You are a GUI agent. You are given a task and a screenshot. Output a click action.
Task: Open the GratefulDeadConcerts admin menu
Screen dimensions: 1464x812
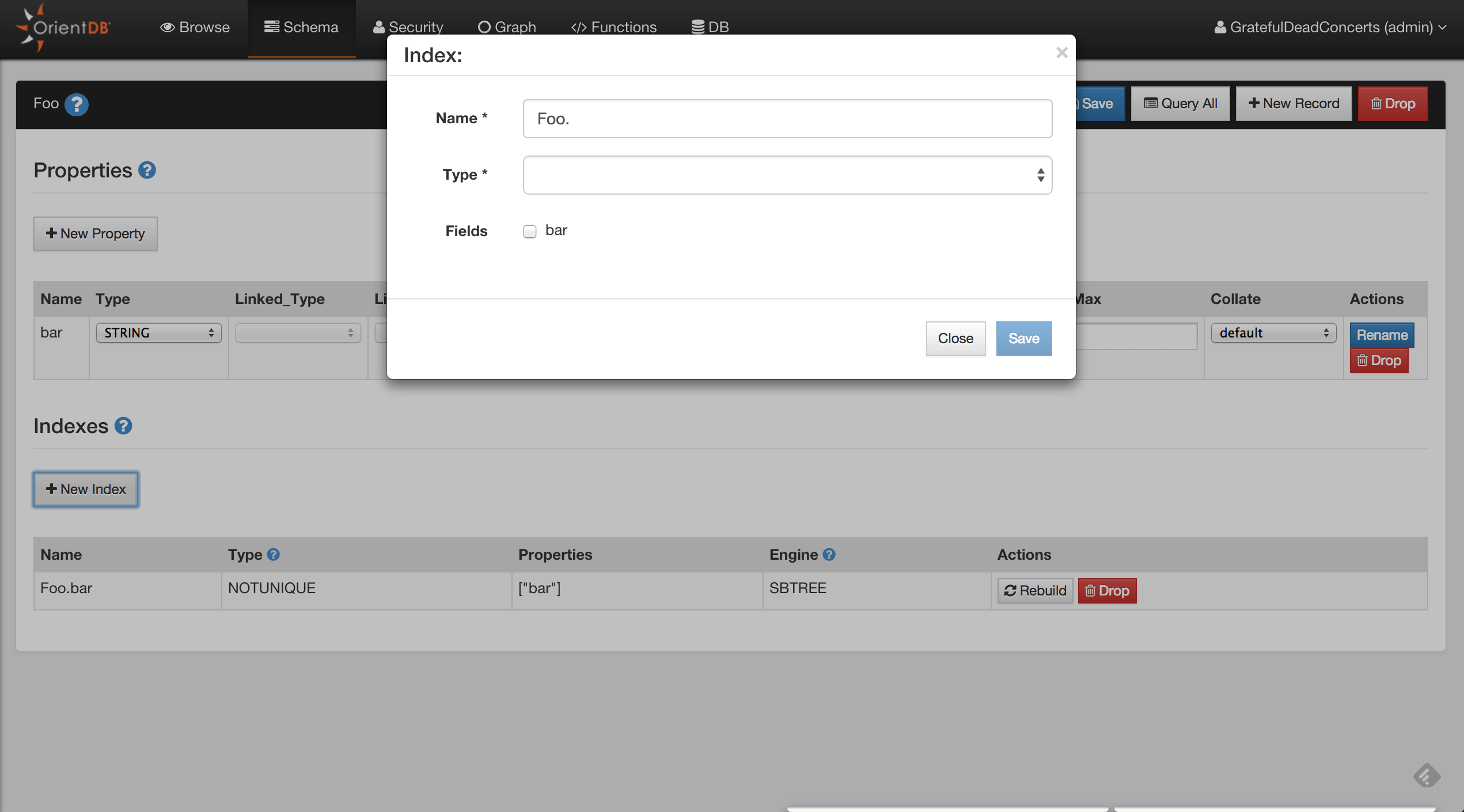[1330, 27]
